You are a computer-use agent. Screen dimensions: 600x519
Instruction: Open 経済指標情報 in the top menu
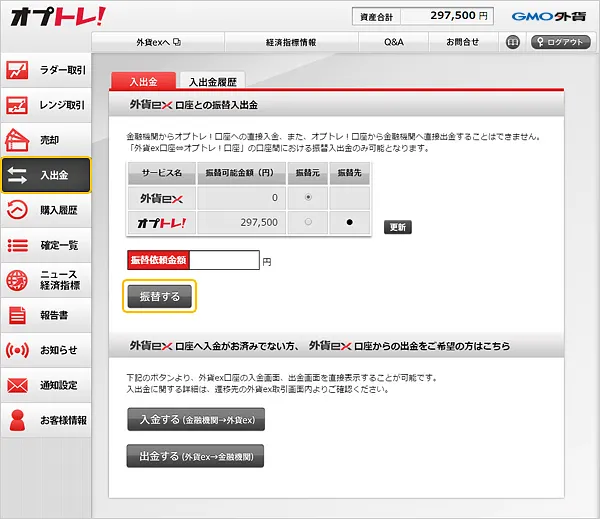(x=292, y=42)
